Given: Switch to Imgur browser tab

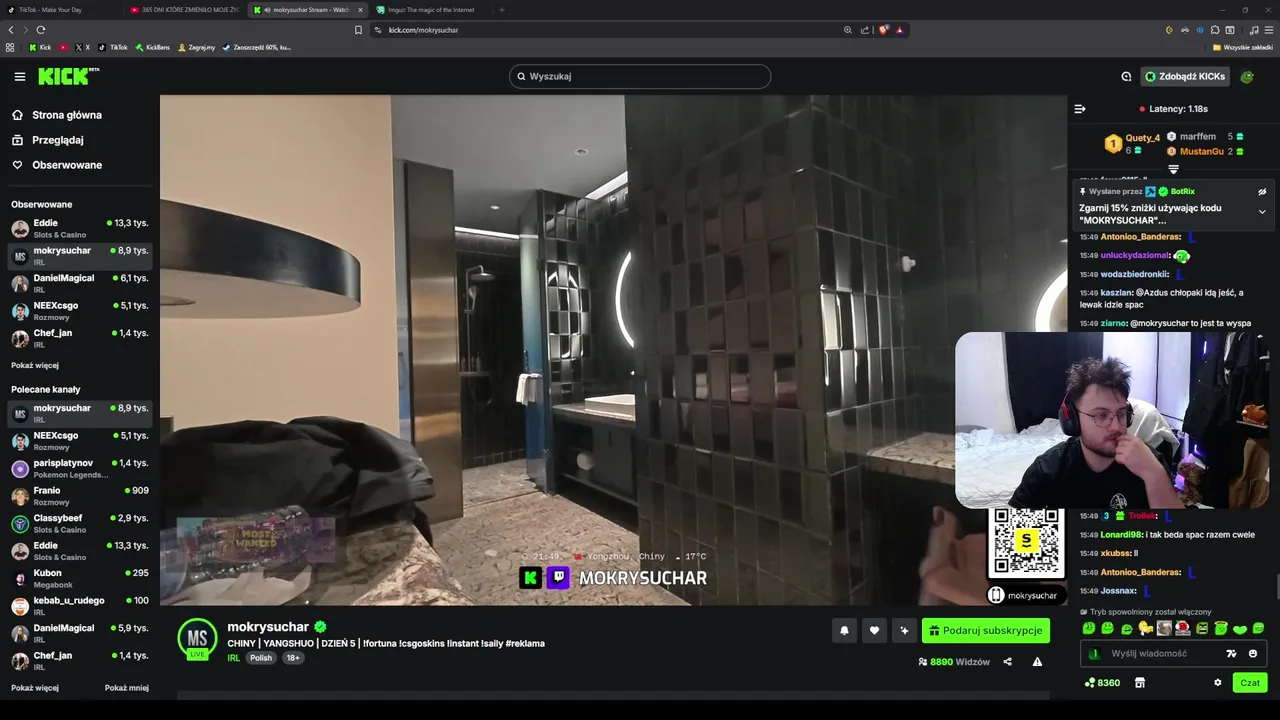Looking at the screenshot, I should coord(430,10).
